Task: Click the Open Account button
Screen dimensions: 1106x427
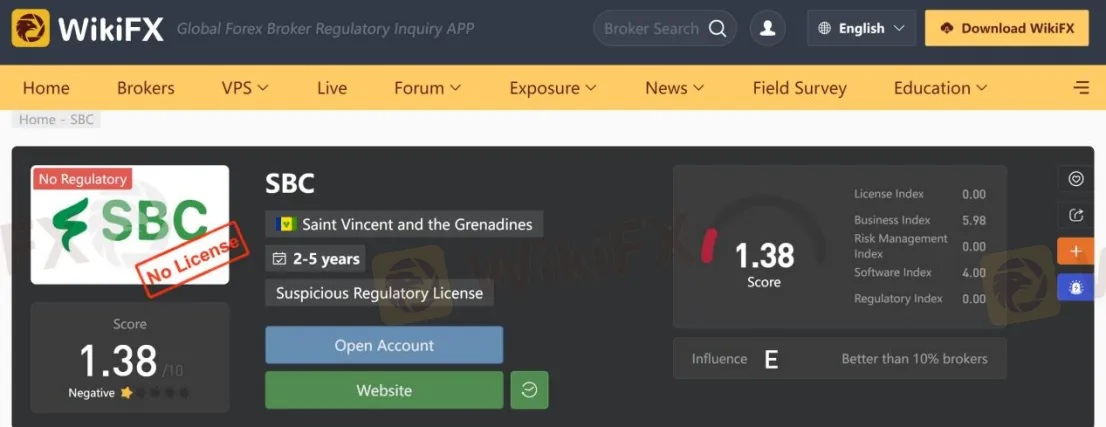Action: pyautogui.click(x=384, y=345)
